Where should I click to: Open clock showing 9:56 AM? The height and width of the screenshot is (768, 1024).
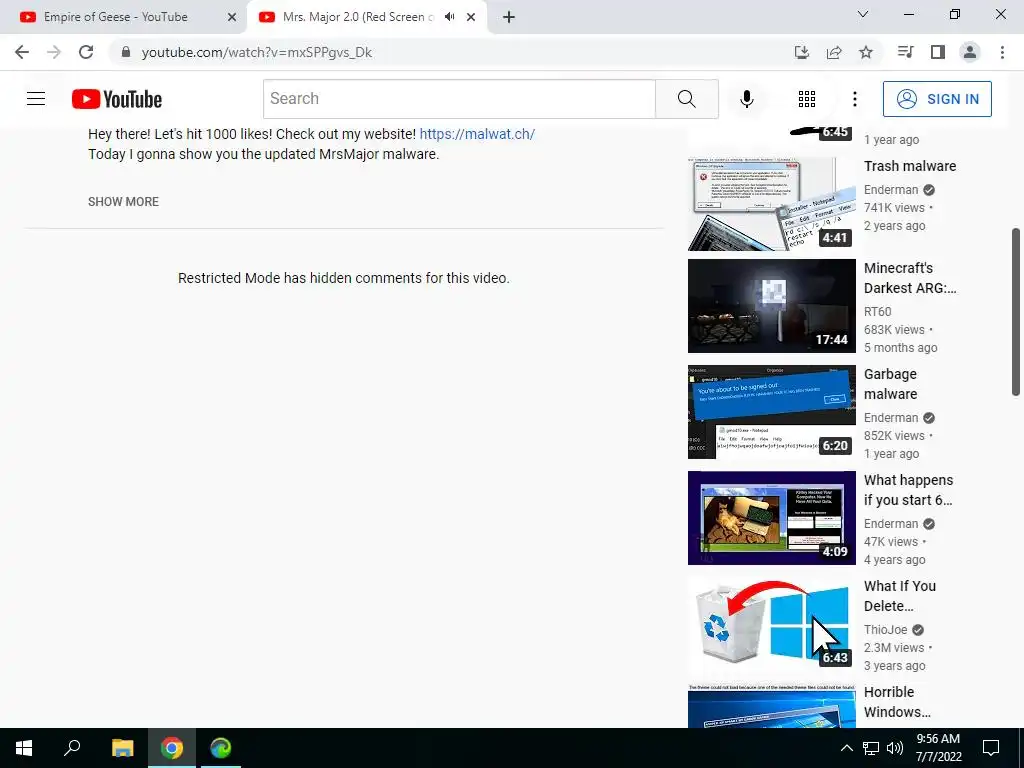coord(938,748)
